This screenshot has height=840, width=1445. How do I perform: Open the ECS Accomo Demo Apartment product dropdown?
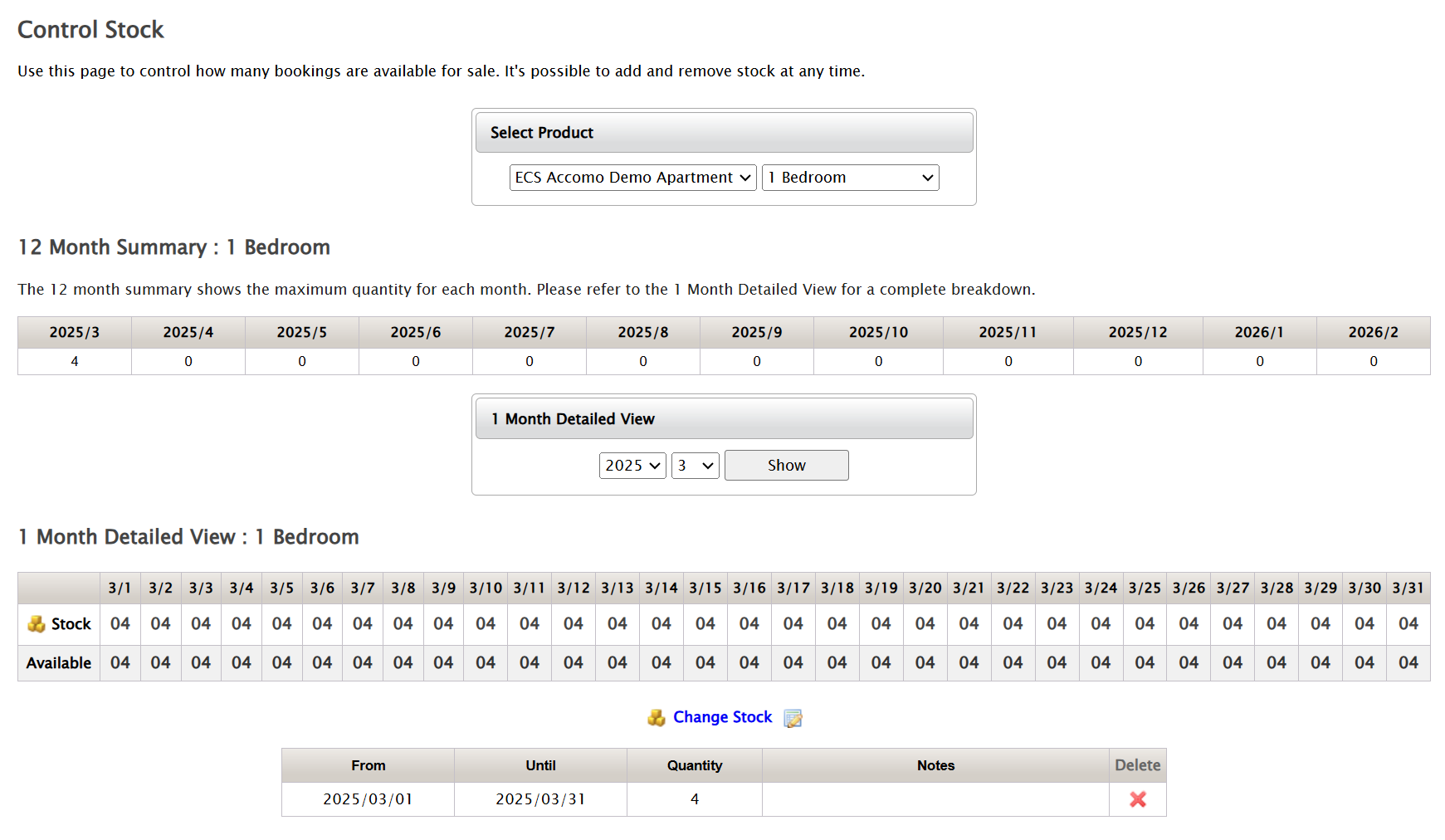point(632,177)
